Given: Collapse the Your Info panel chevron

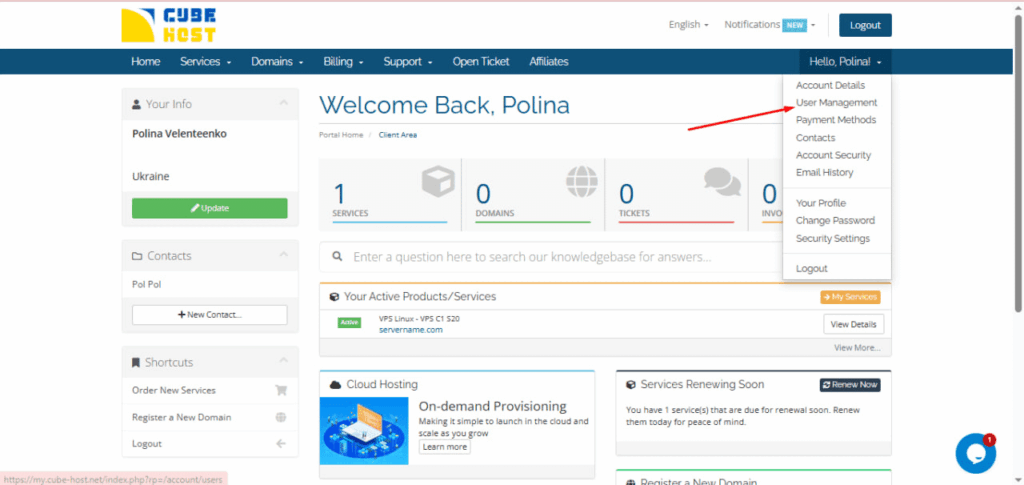Looking at the screenshot, I should (x=283, y=104).
